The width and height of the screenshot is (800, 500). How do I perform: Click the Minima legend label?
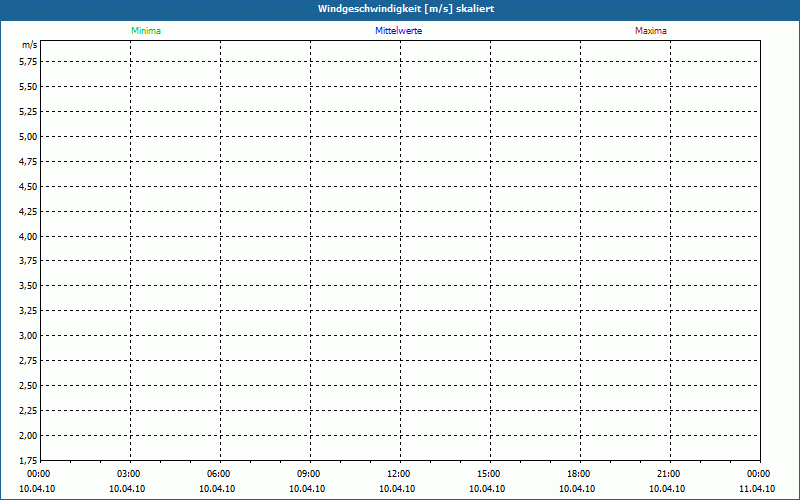point(146,31)
